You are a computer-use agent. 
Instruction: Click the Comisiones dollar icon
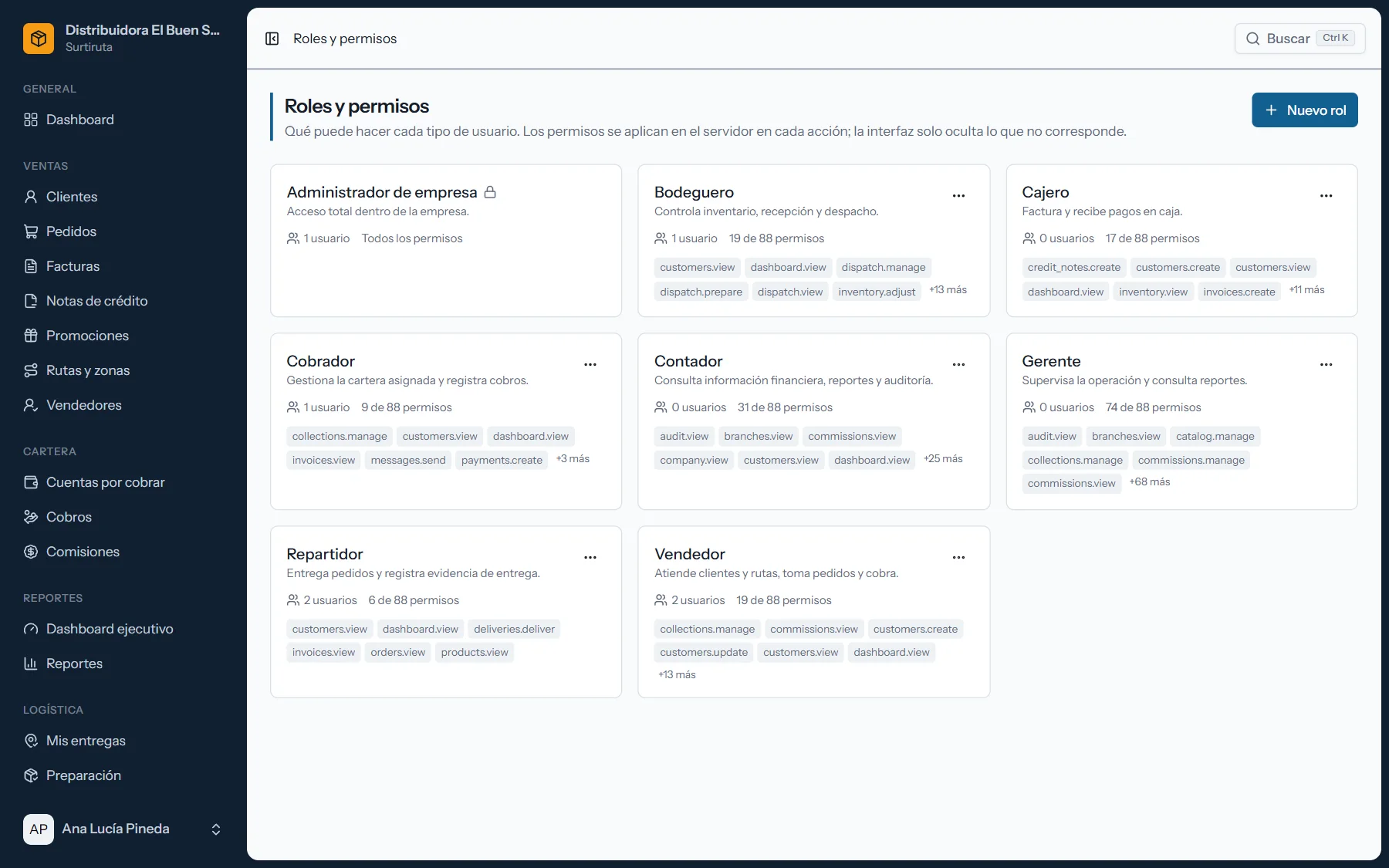pyautogui.click(x=31, y=552)
